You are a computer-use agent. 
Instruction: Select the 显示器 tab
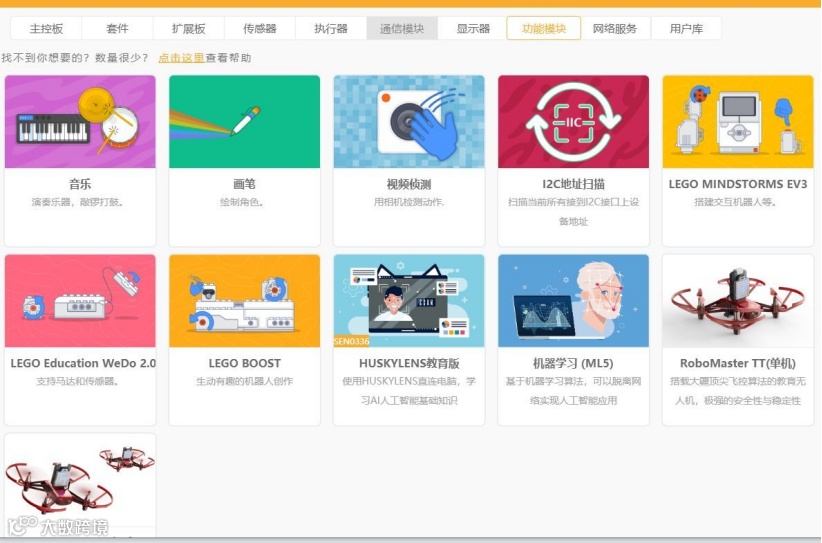(x=473, y=28)
